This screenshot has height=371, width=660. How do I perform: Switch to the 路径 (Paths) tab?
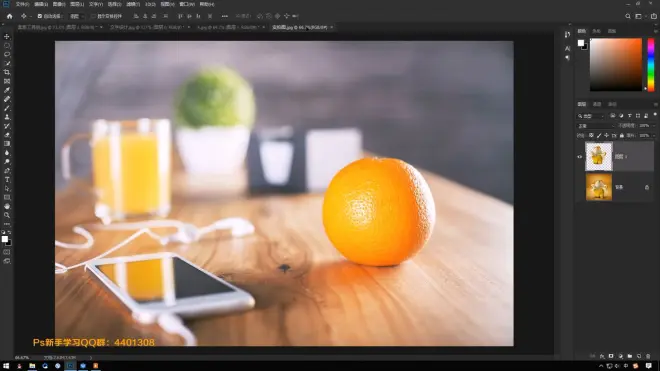(x=612, y=104)
